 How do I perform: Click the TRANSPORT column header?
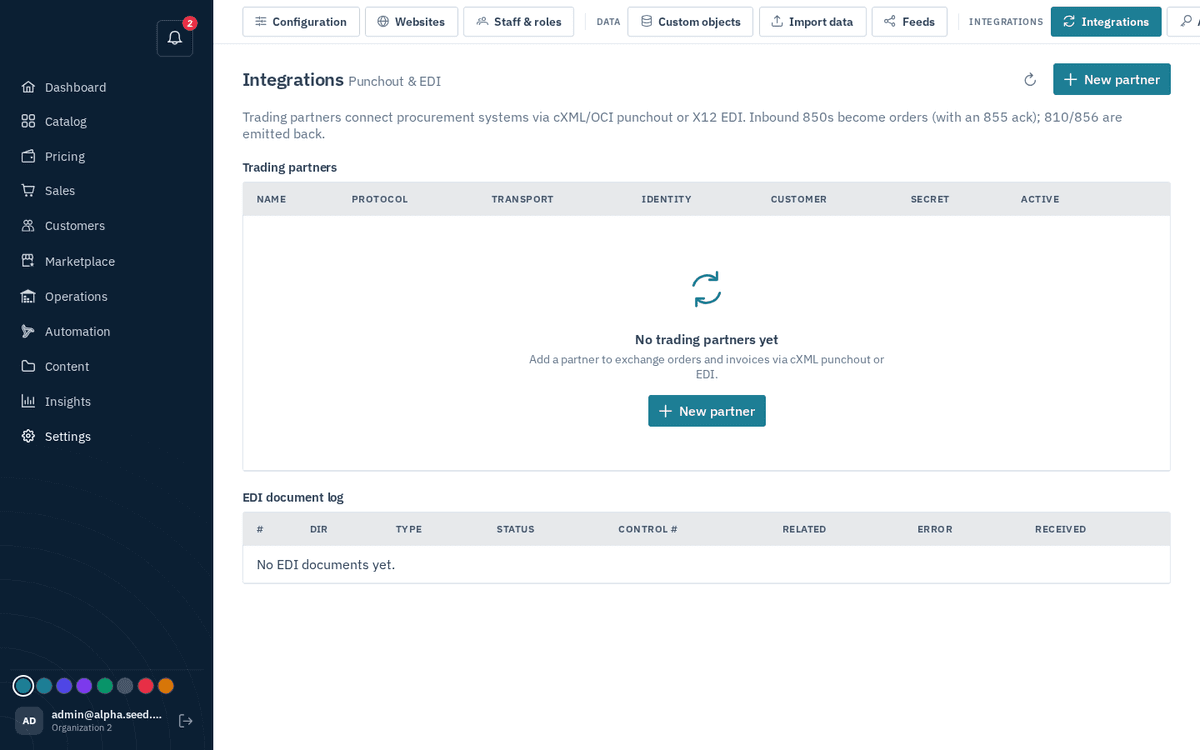[x=522, y=199]
